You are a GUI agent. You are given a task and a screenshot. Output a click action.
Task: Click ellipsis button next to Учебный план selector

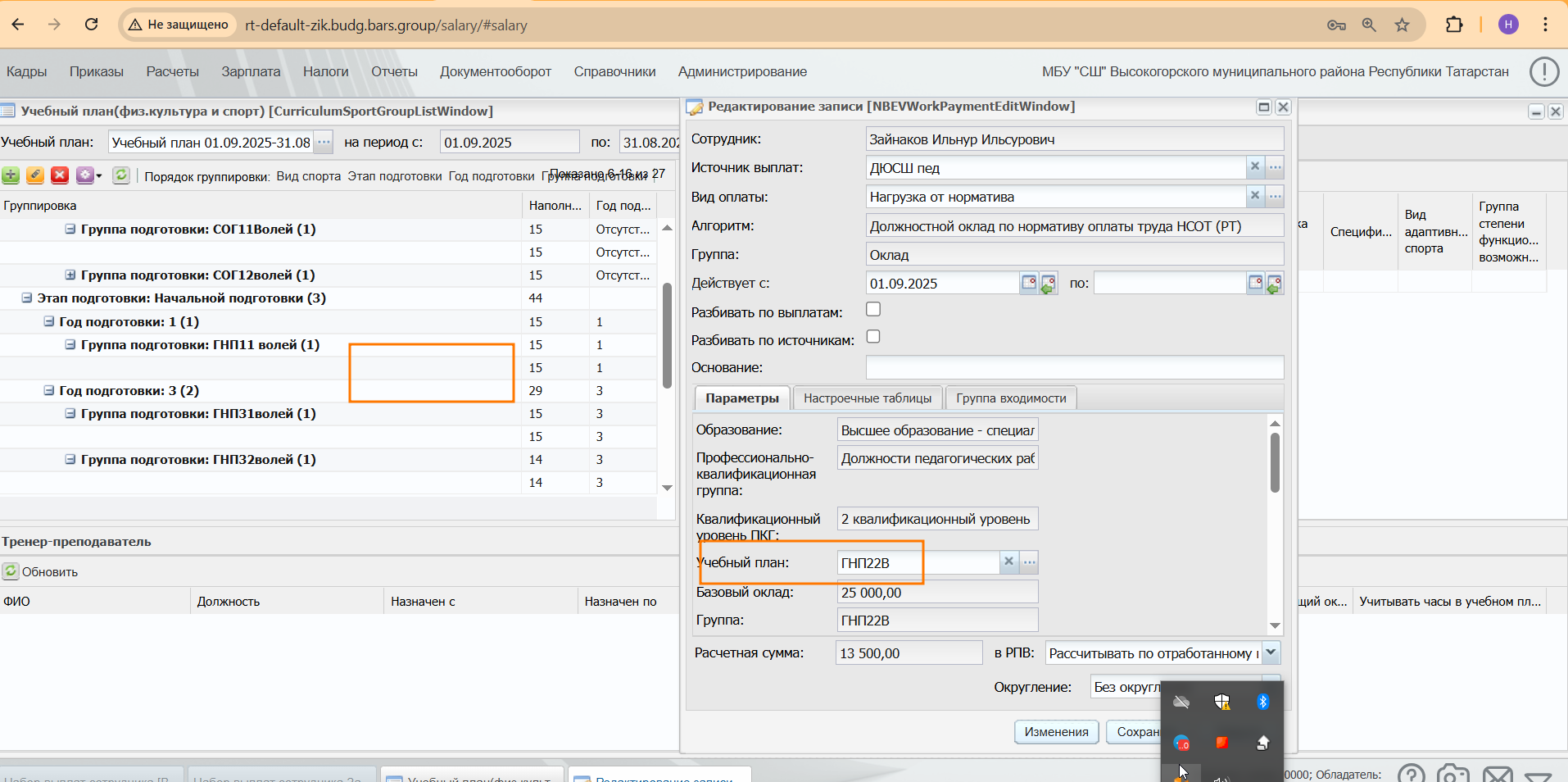click(324, 142)
